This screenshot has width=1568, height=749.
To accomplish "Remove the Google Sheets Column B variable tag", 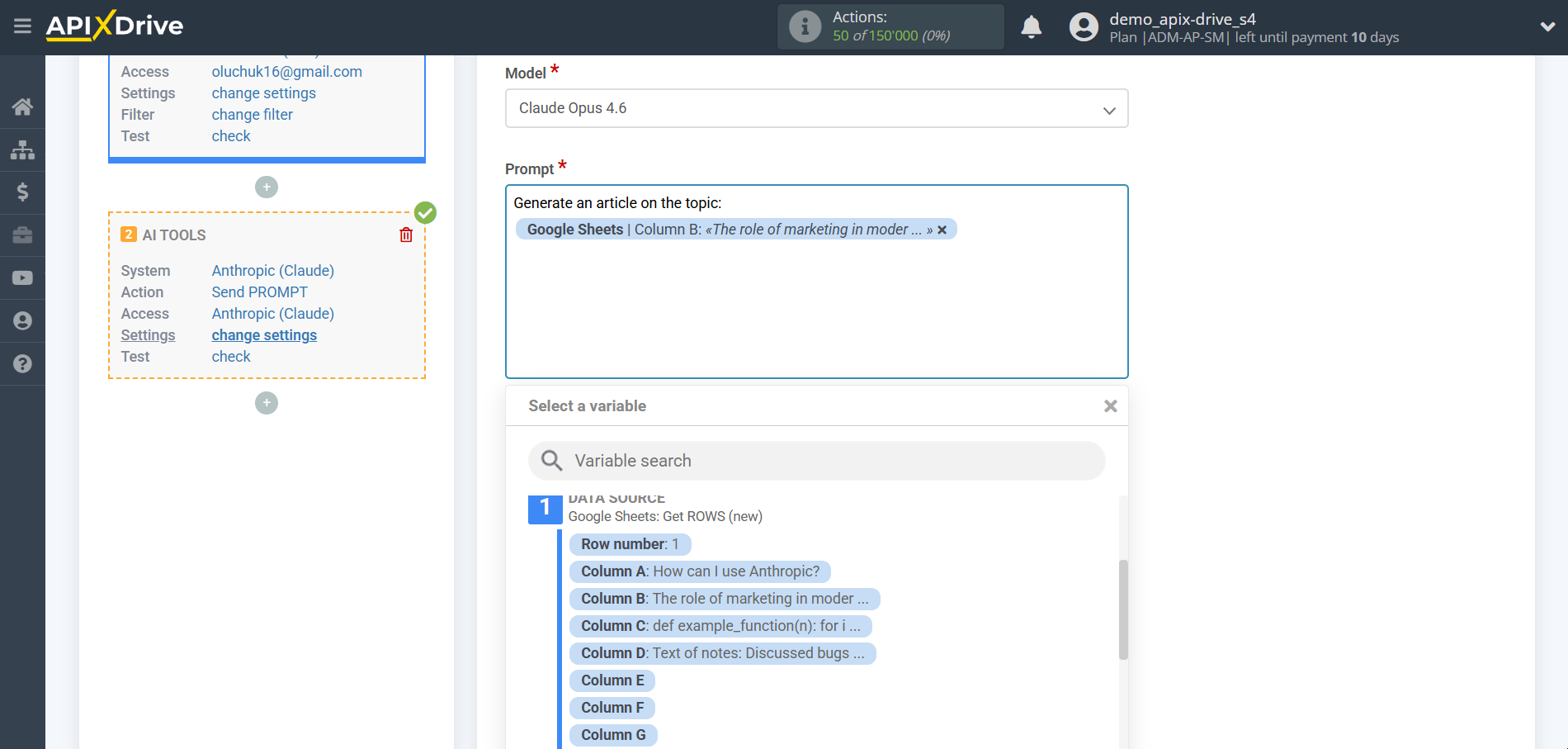I will [x=942, y=230].
